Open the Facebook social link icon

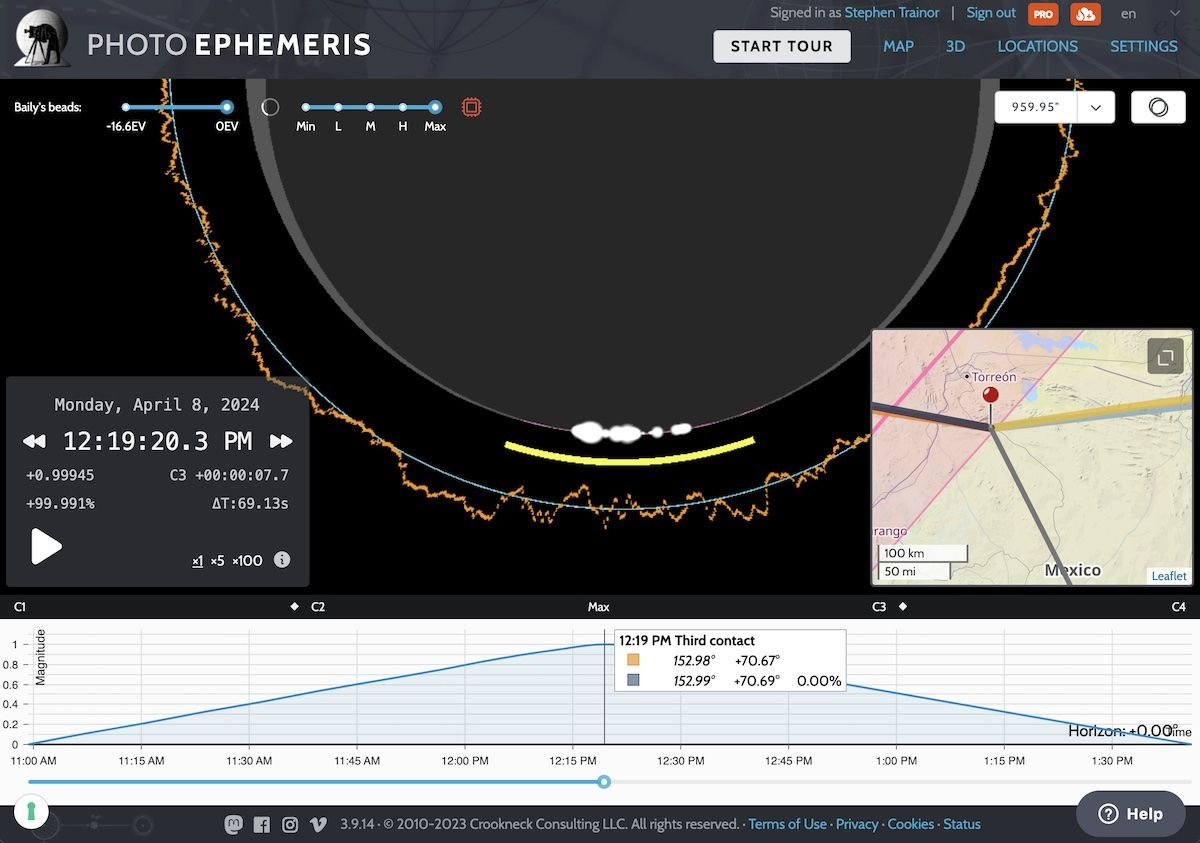[x=262, y=825]
